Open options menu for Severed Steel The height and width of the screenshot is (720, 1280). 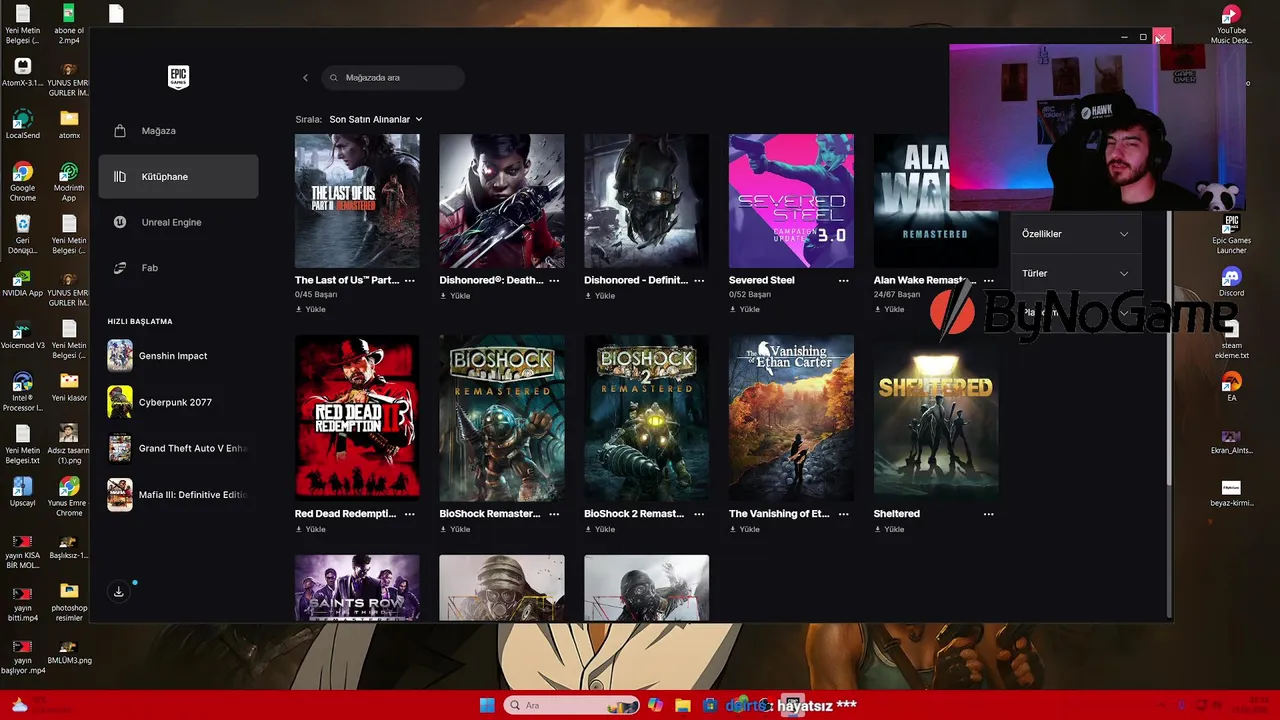(x=843, y=281)
